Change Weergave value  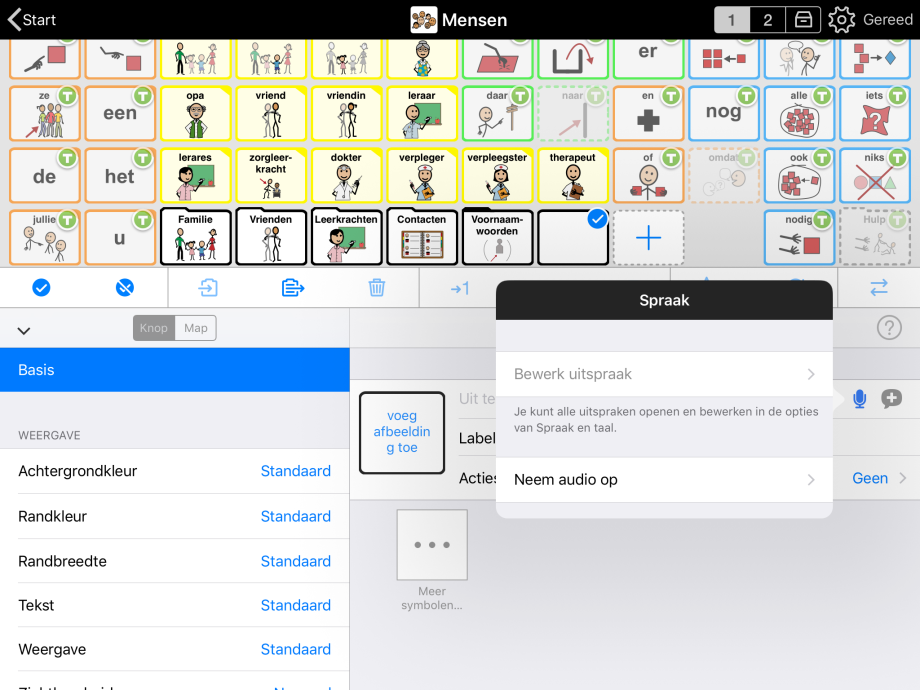[x=296, y=650]
